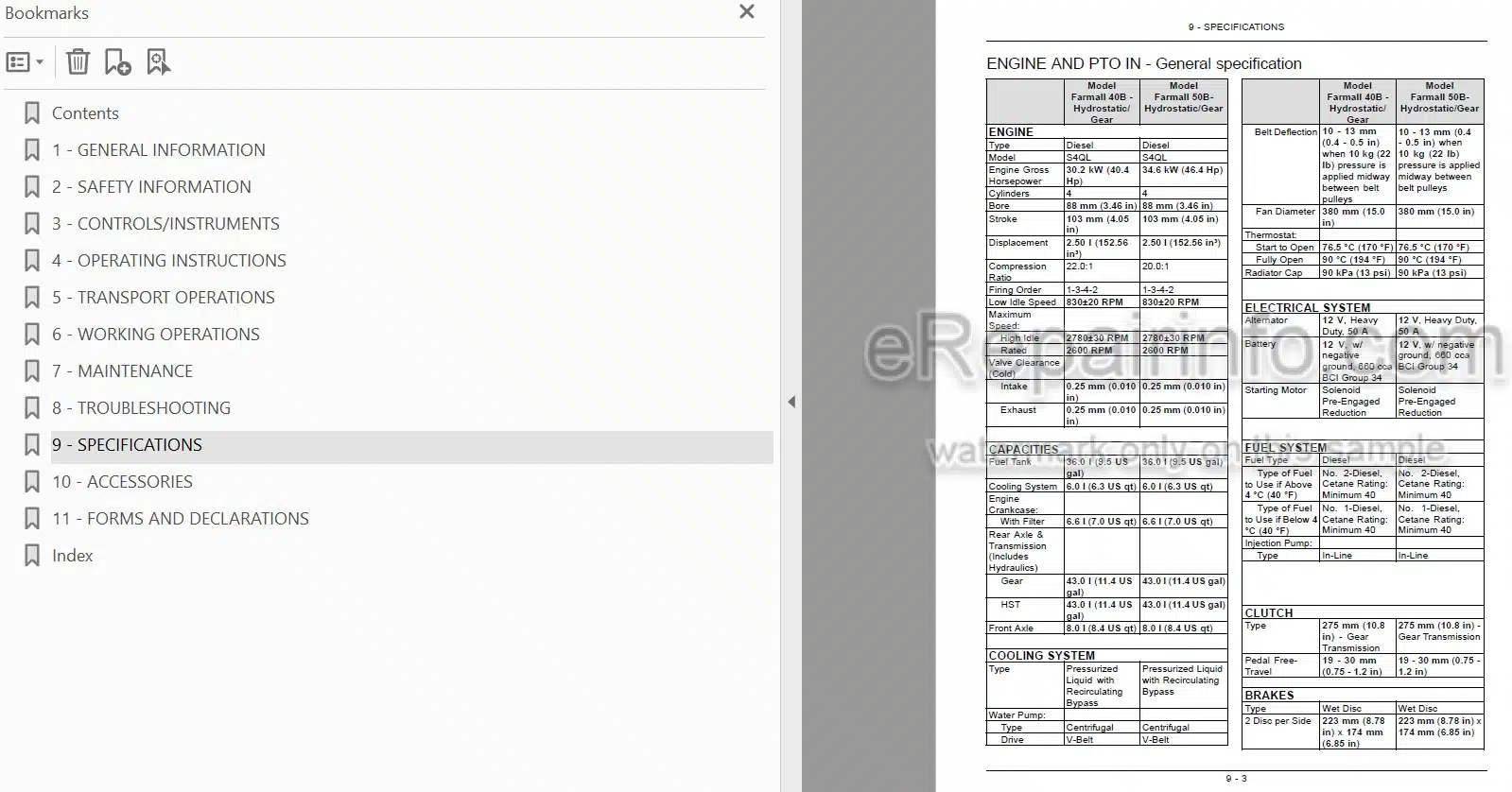The width and height of the screenshot is (1512, 792).
Task: Click the bookmark icon beside 7 - MAINTENANCE
Action: click(x=32, y=371)
